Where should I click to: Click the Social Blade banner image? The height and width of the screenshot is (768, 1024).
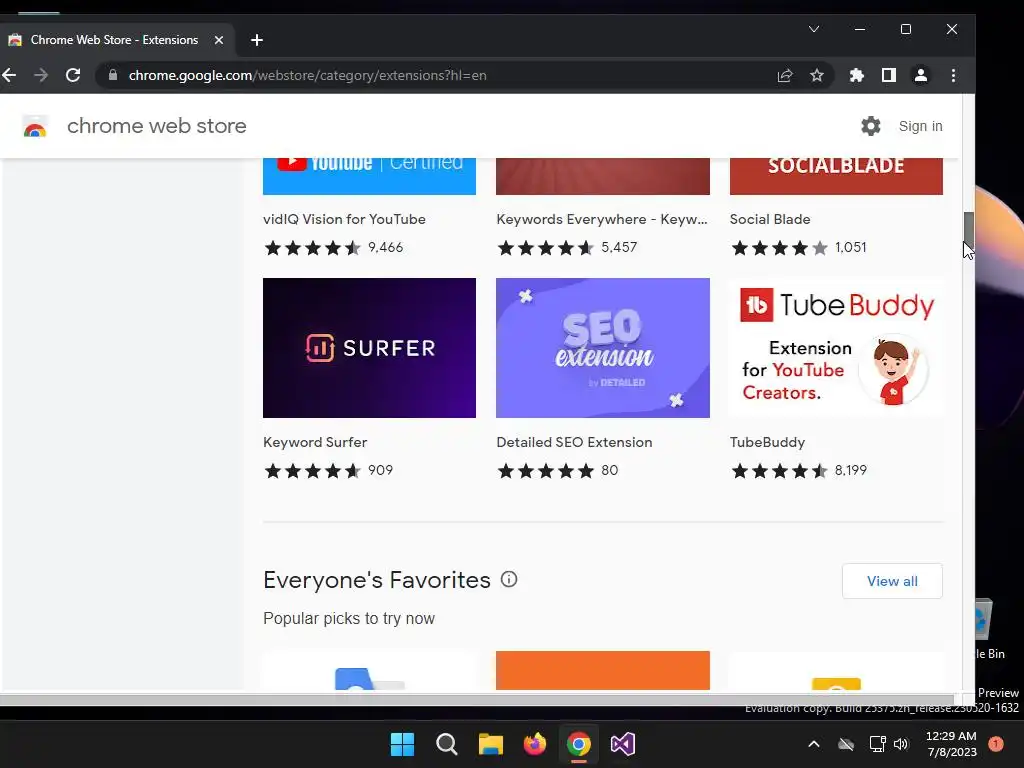(x=836, y=176)
